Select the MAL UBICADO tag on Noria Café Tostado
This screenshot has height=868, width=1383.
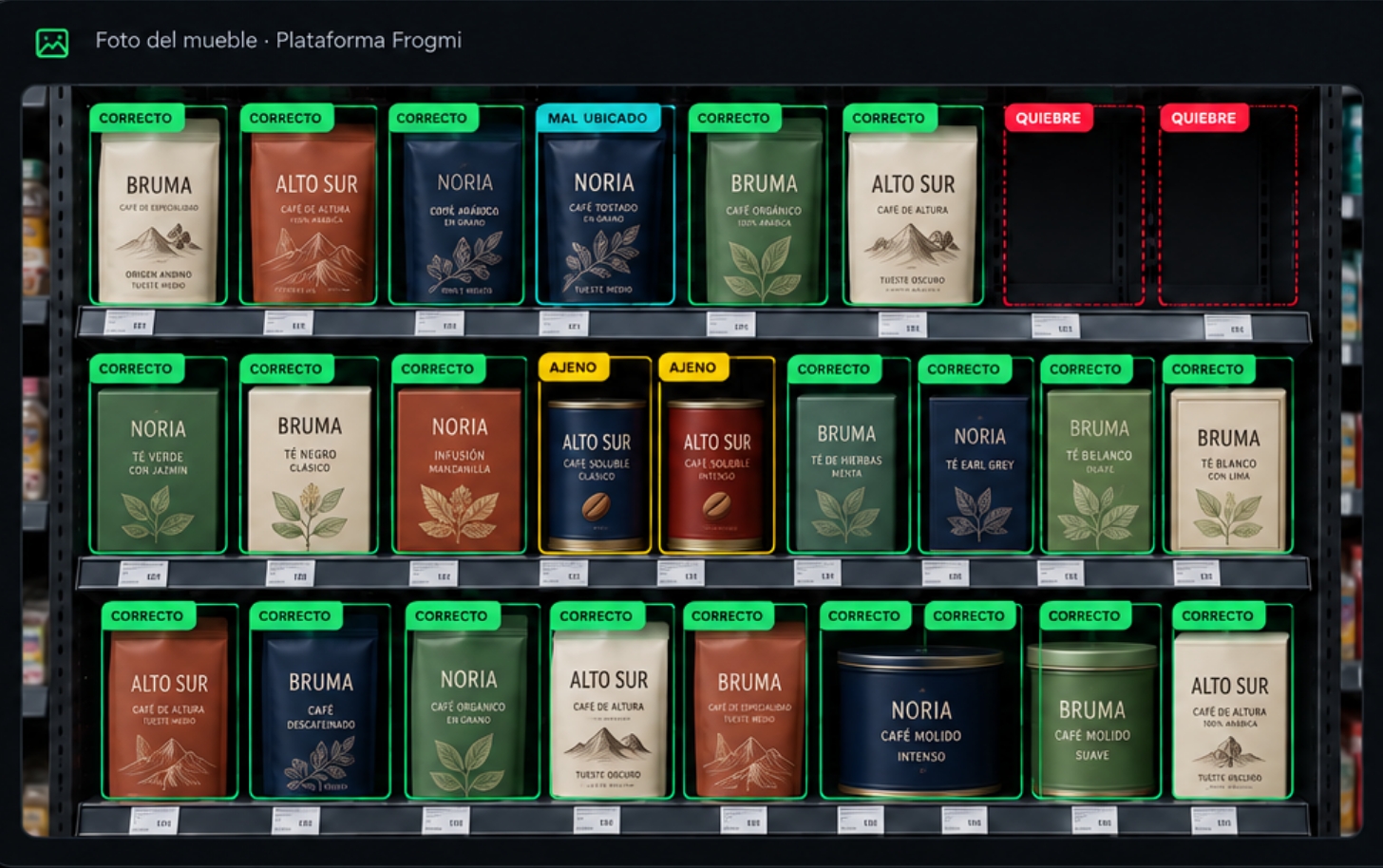click(x=597, y=118)
